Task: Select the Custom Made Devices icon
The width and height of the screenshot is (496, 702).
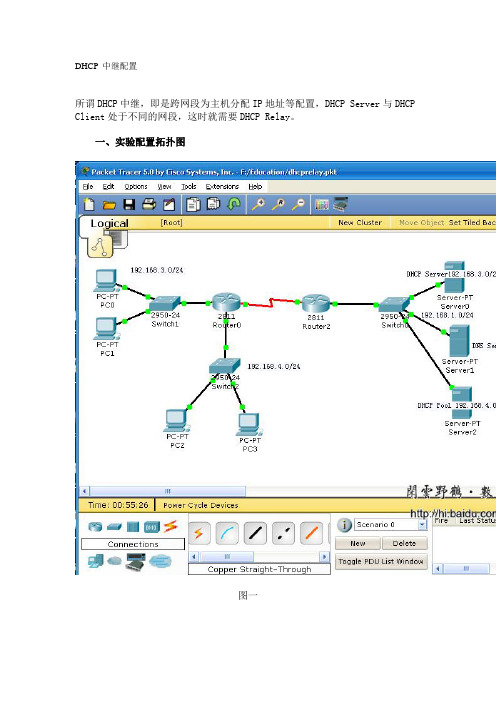Action: (x=135, y=561)
